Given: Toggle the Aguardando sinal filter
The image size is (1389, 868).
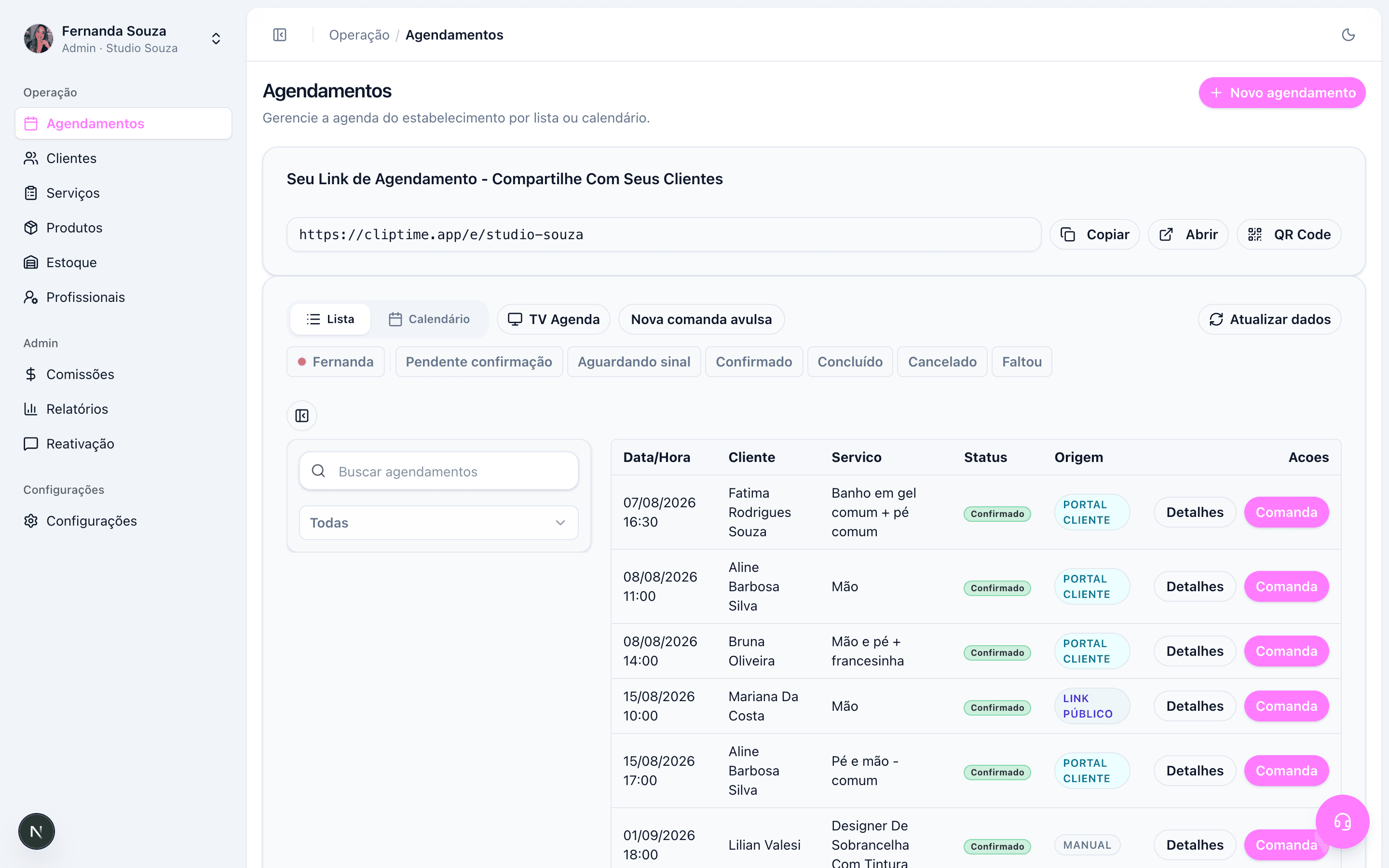Looking at the screenshot, I should (634, 362).
